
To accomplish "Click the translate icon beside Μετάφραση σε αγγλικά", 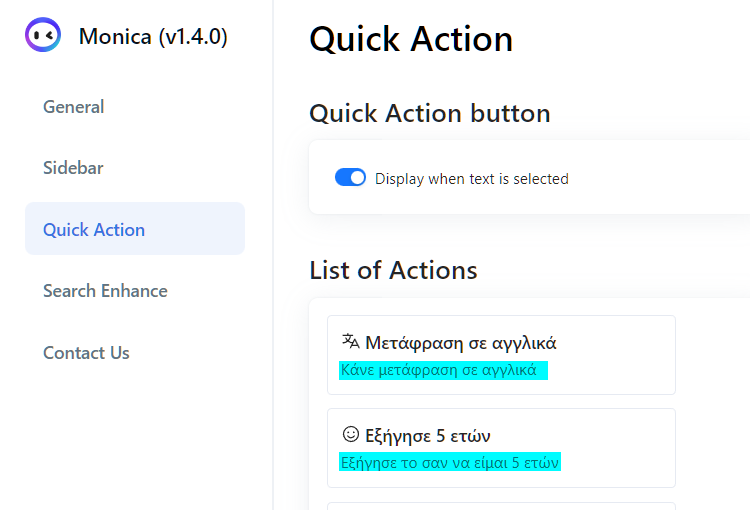I will pos(351,341).
